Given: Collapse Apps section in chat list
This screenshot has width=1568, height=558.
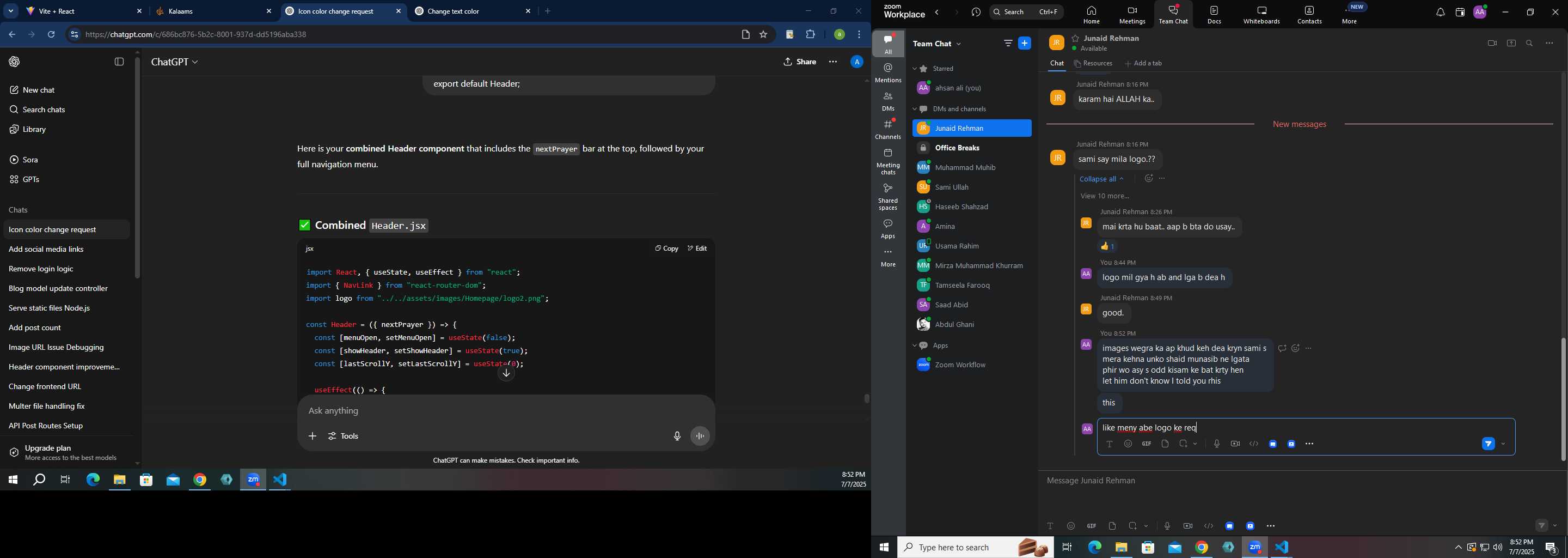Looking at the screenshot, I should 914,345.
